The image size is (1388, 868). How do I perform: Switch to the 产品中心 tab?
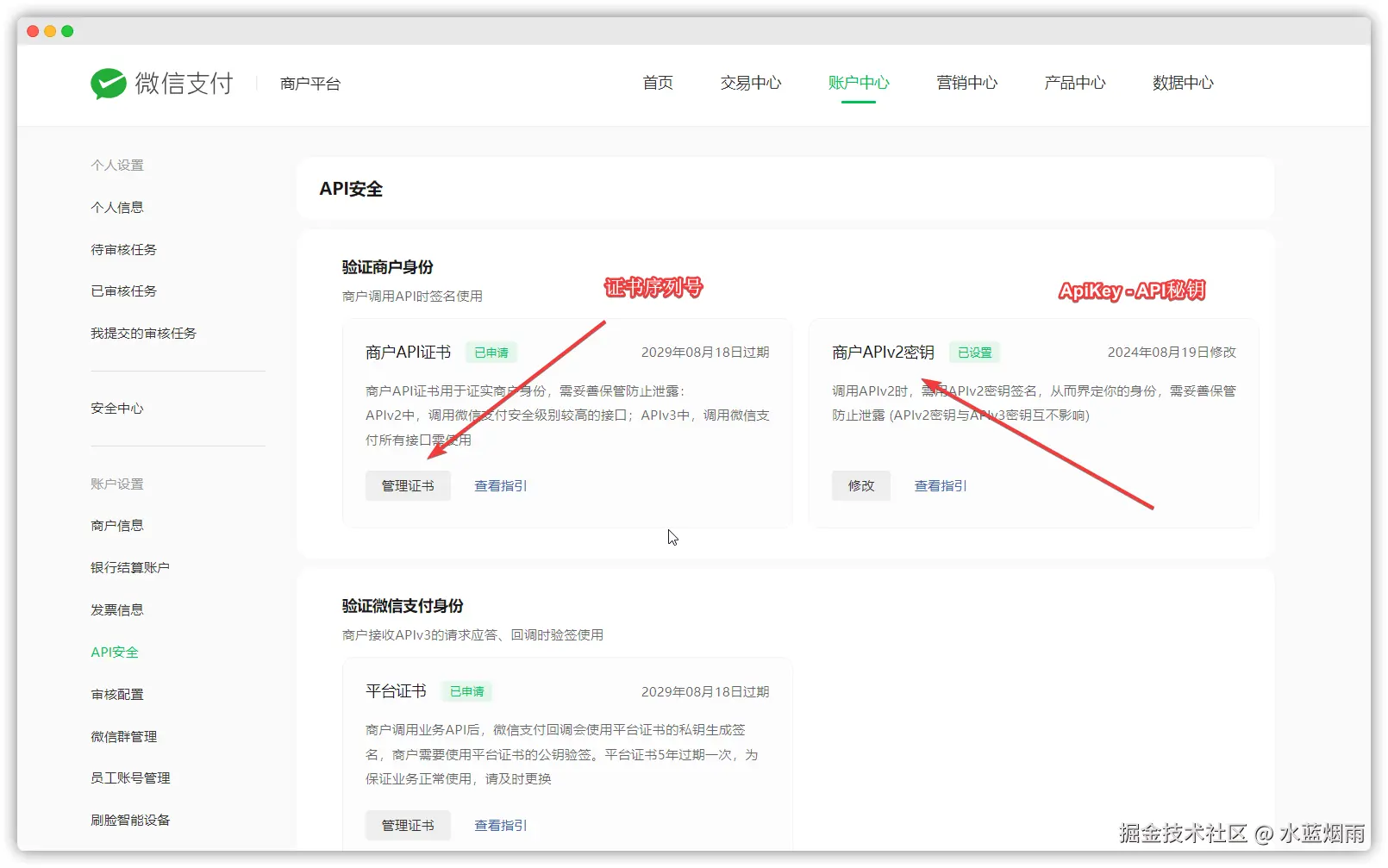click(x=1075, y=83)
